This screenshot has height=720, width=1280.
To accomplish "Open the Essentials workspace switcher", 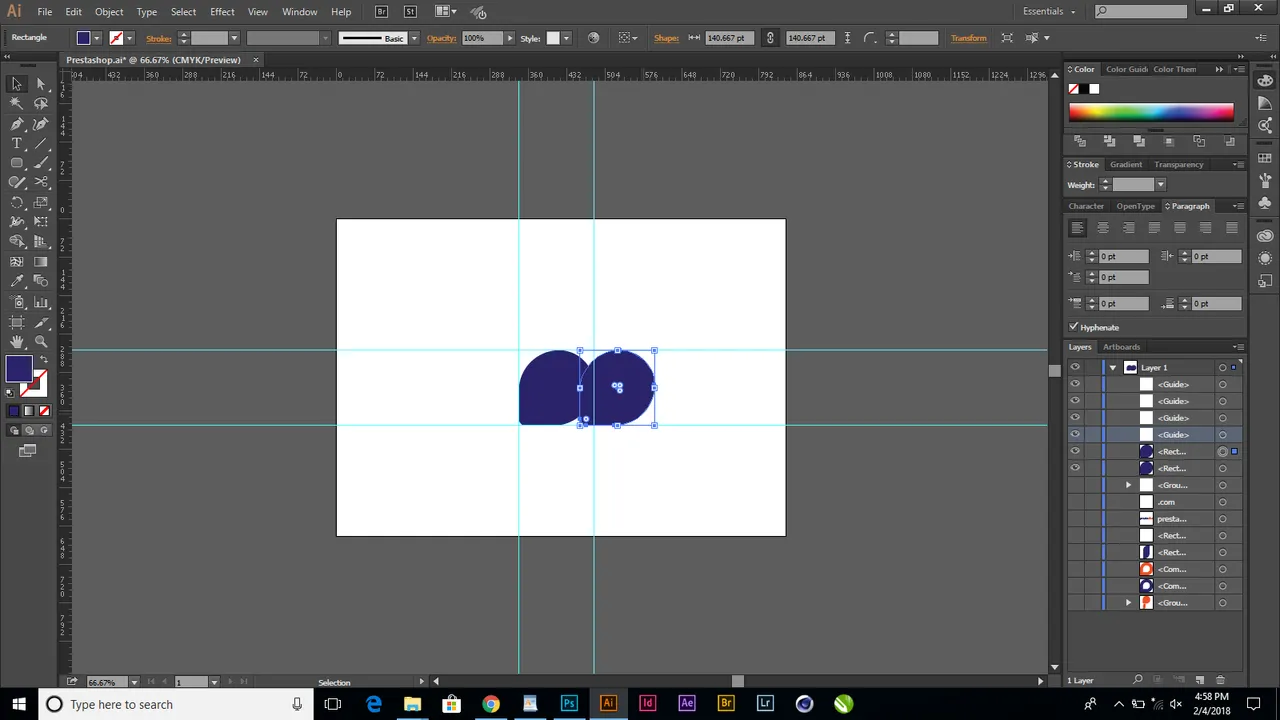I will [x=1049, y=11].
